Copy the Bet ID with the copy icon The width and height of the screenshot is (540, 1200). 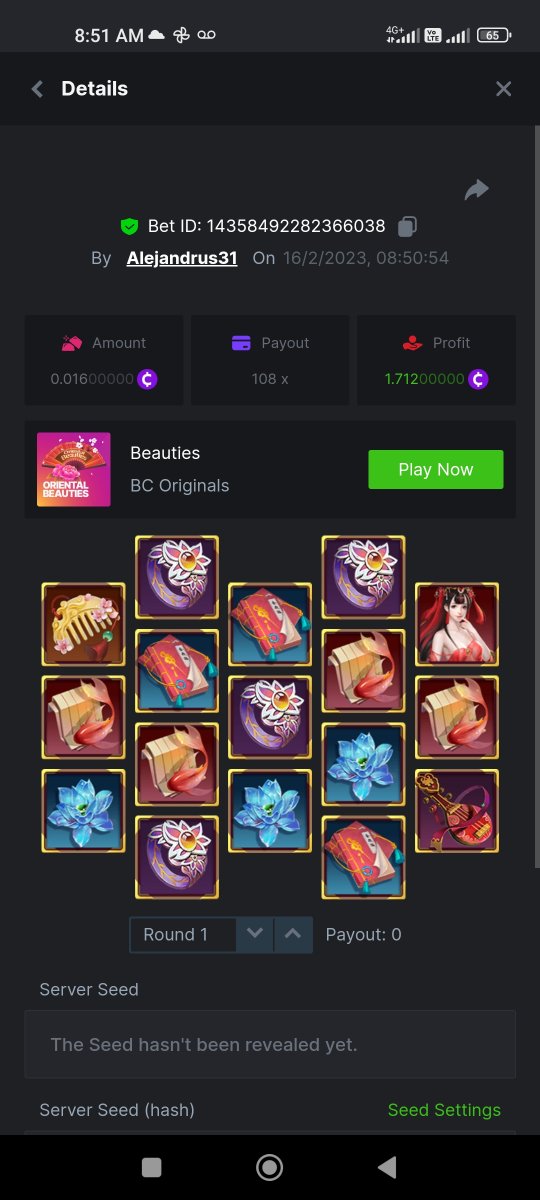407,226
